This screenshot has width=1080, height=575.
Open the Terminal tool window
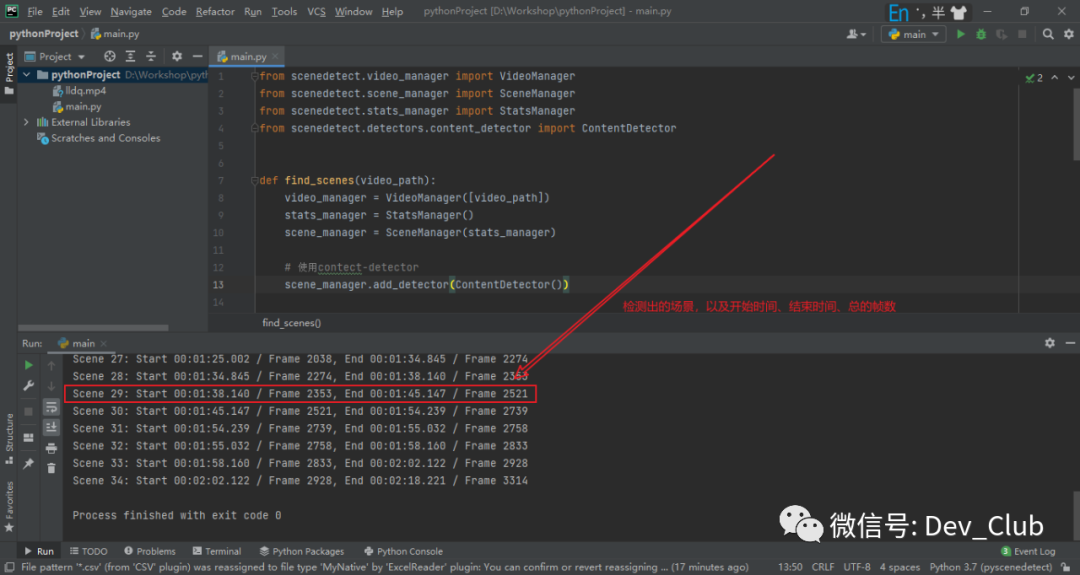pos(217,552)
